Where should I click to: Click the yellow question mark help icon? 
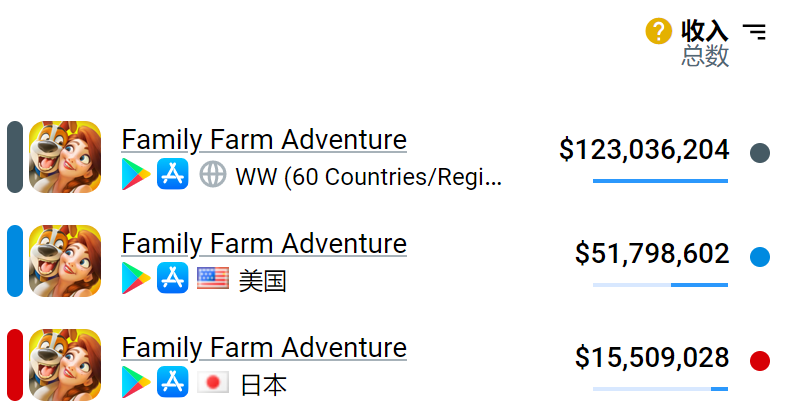[658, 32]
